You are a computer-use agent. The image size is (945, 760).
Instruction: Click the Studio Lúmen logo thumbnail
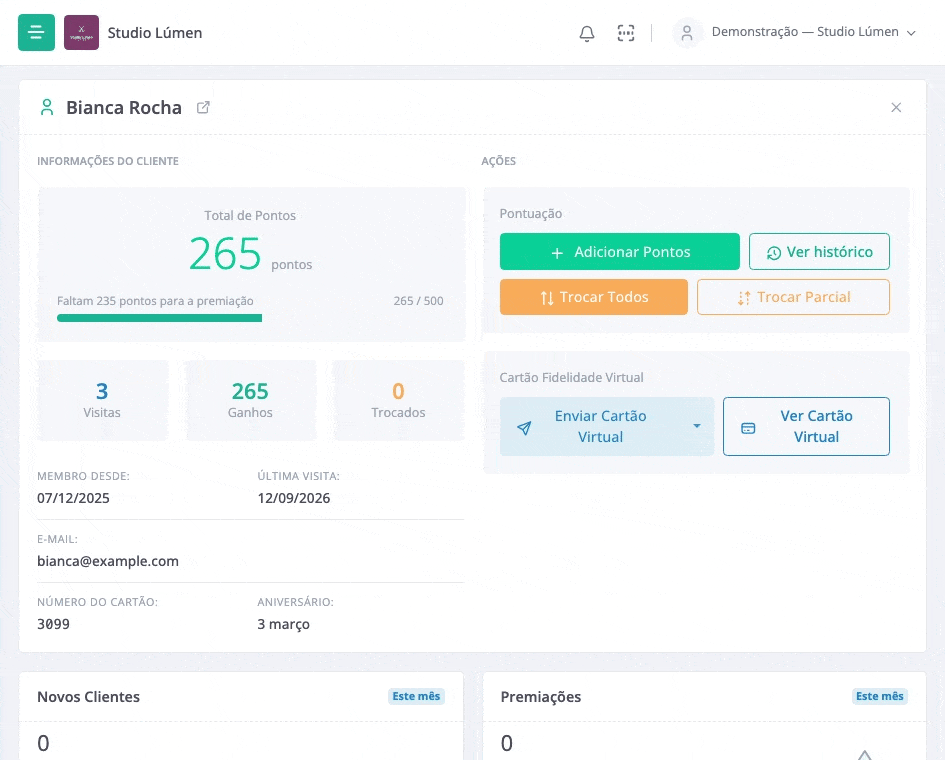coord(81,33)
